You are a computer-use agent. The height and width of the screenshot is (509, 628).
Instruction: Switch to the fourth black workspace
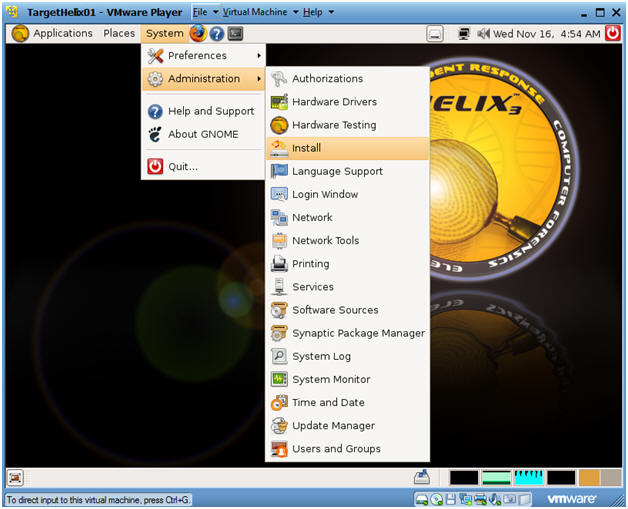[562, 478]
